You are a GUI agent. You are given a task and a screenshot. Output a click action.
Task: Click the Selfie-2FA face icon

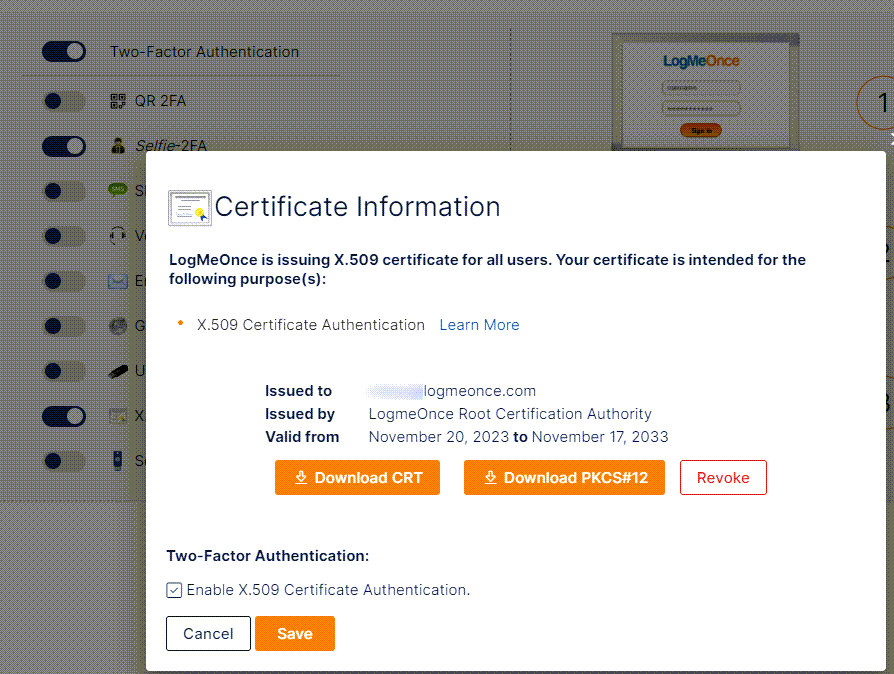(x=120, y=146)
